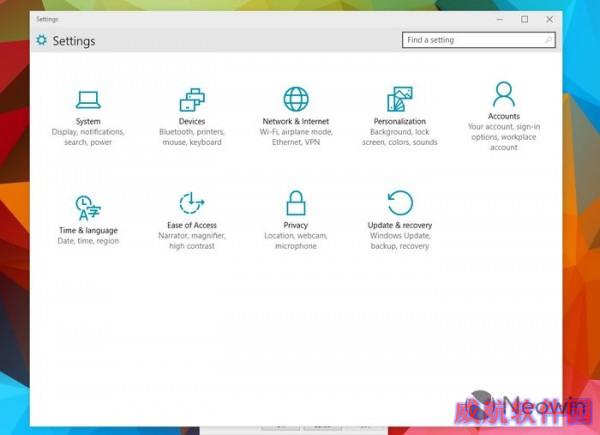The height and width of the screenshot is (435, 600).
Task: Open the Personalization picture icon
Action: pyautogui.click(x=400, y=99)
